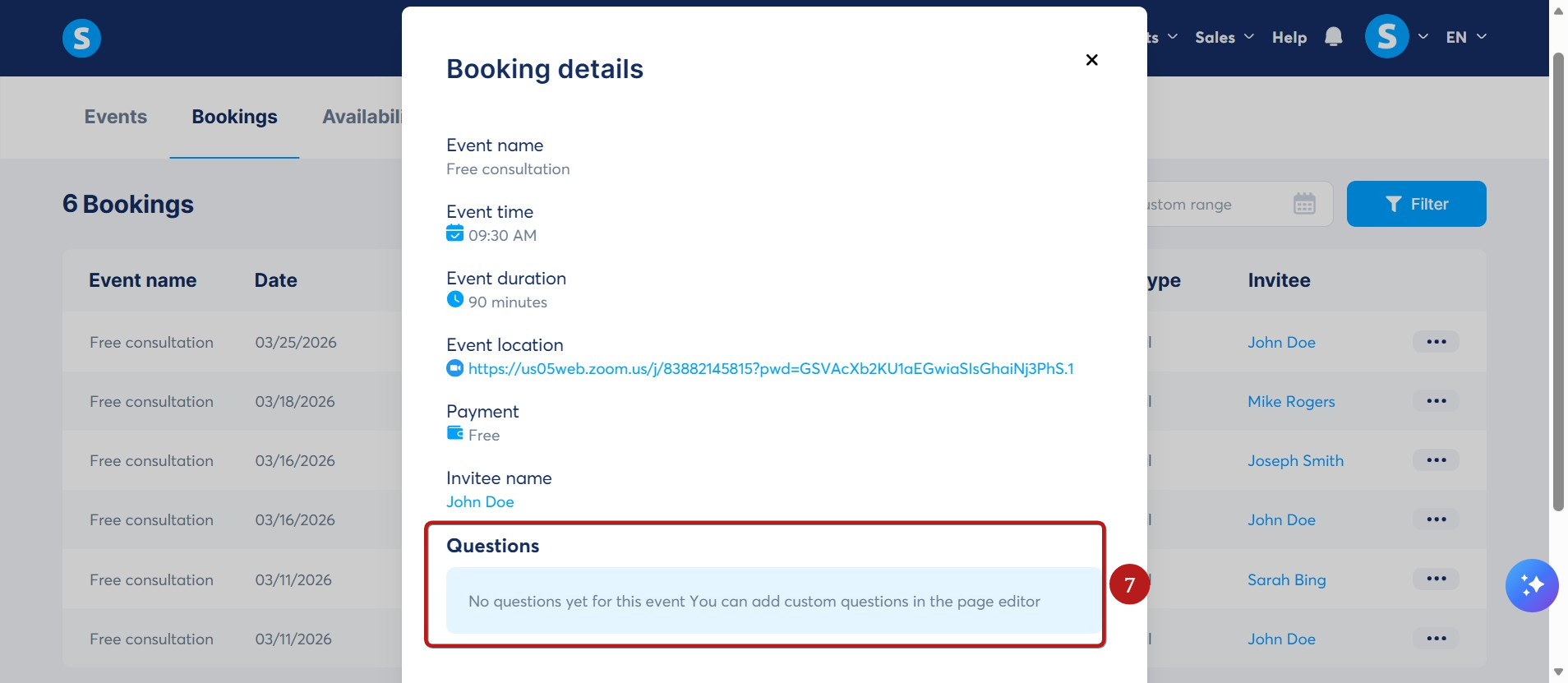Open options menu for Sarah Bing booking
This screenshot has height=683, width=1568.
pos(1436,579)
